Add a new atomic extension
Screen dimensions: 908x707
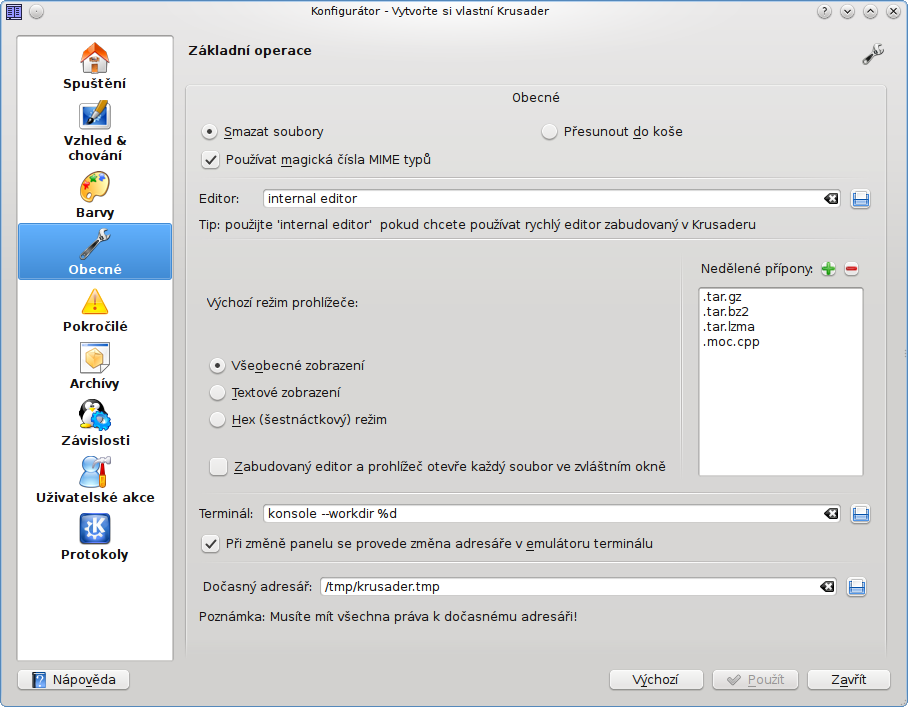[x=829, y=269]
